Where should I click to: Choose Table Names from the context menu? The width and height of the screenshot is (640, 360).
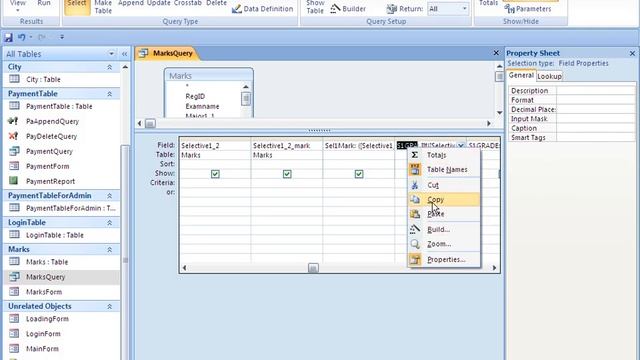444,169
